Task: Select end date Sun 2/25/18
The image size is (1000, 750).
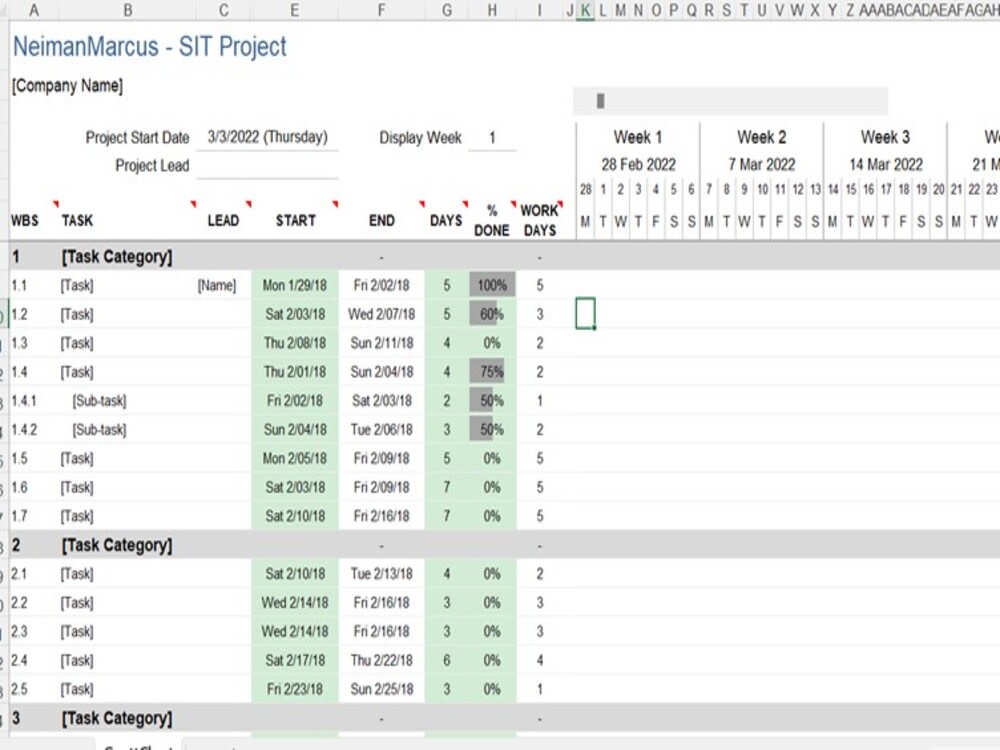Action: pos(381,689)
